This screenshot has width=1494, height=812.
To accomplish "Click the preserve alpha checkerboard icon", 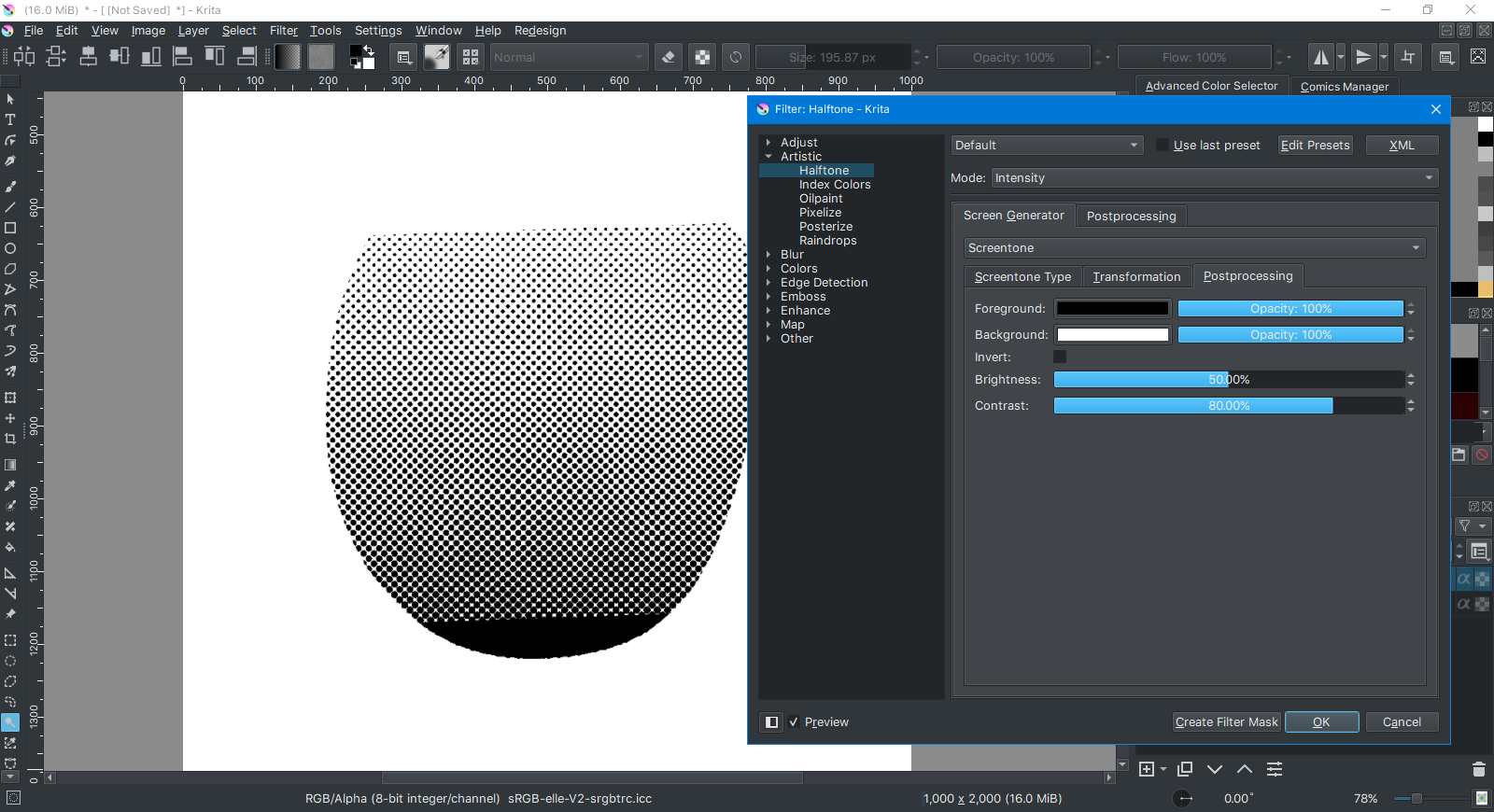I will click(702, 58).
